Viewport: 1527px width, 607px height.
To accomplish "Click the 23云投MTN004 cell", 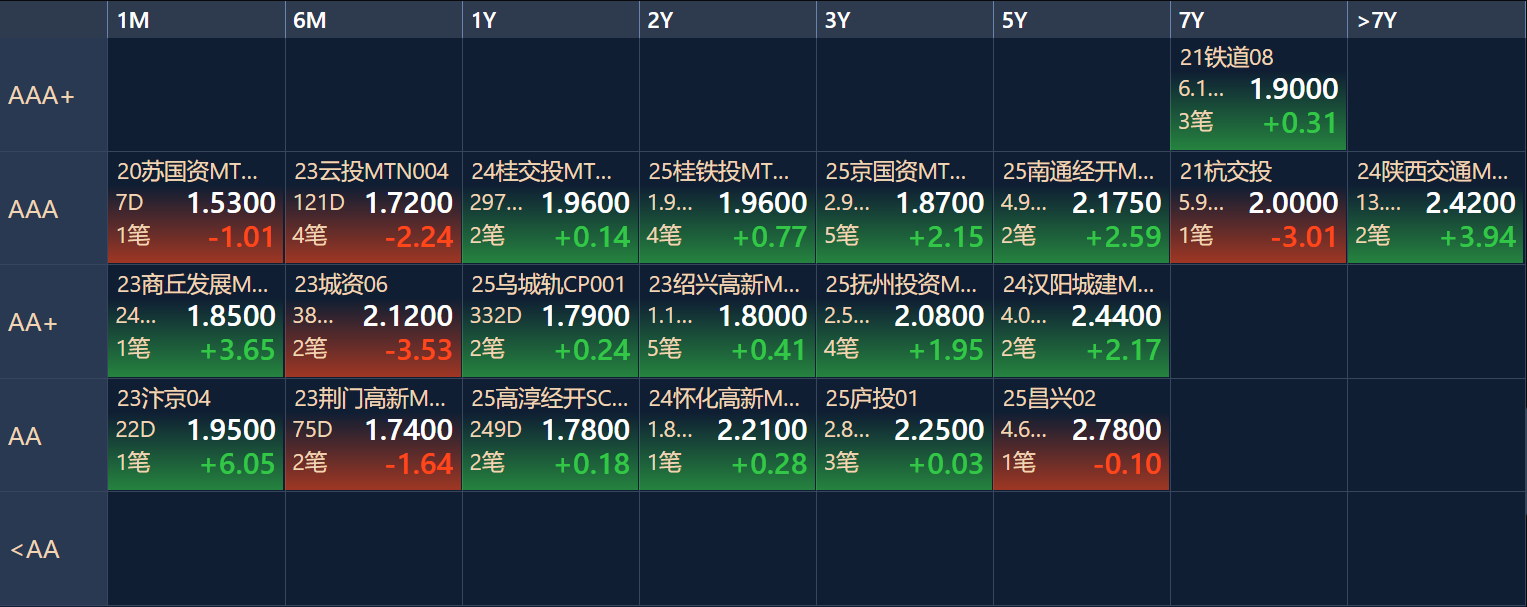I will 373,208.
